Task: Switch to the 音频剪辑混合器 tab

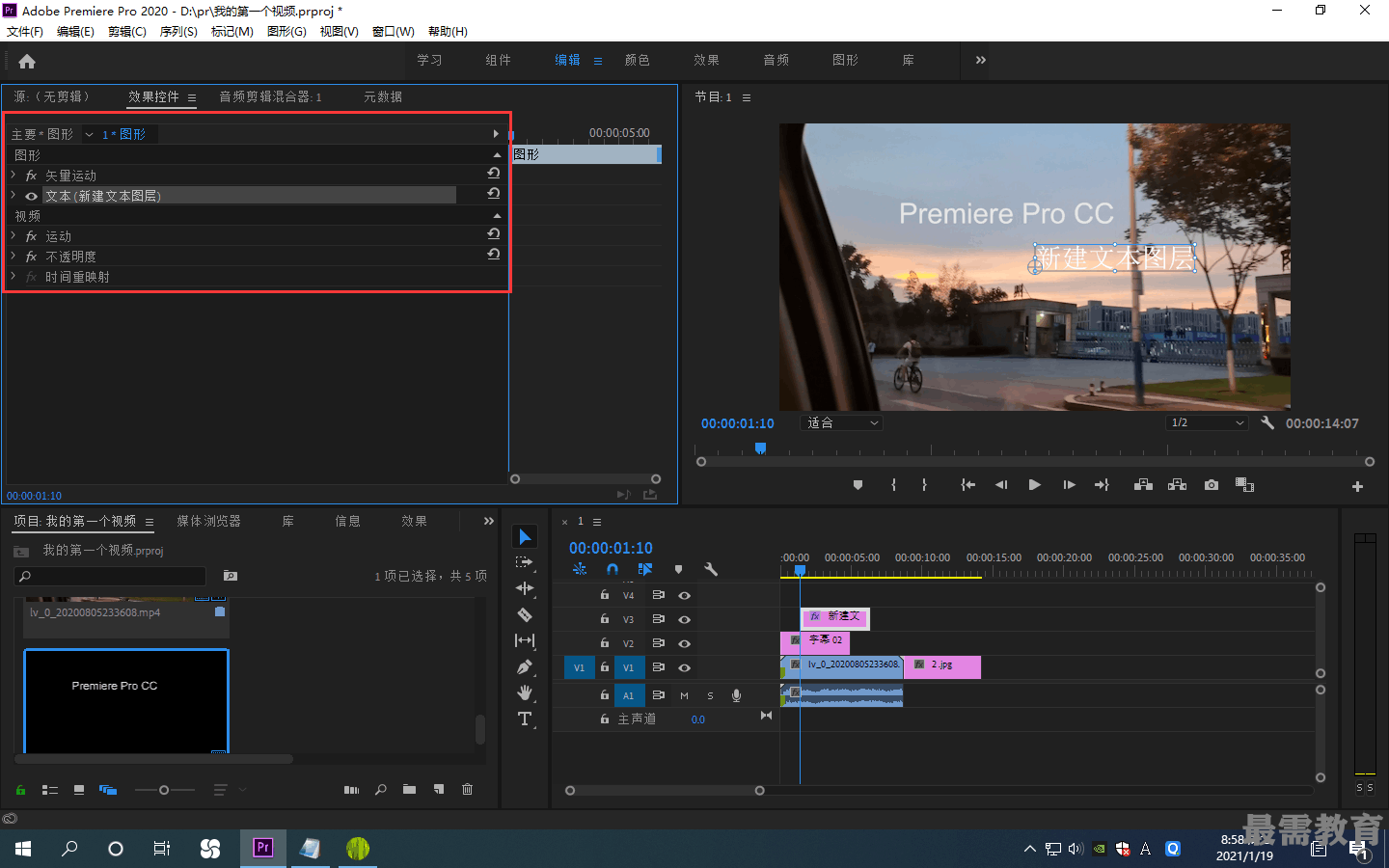Action: 270,96
